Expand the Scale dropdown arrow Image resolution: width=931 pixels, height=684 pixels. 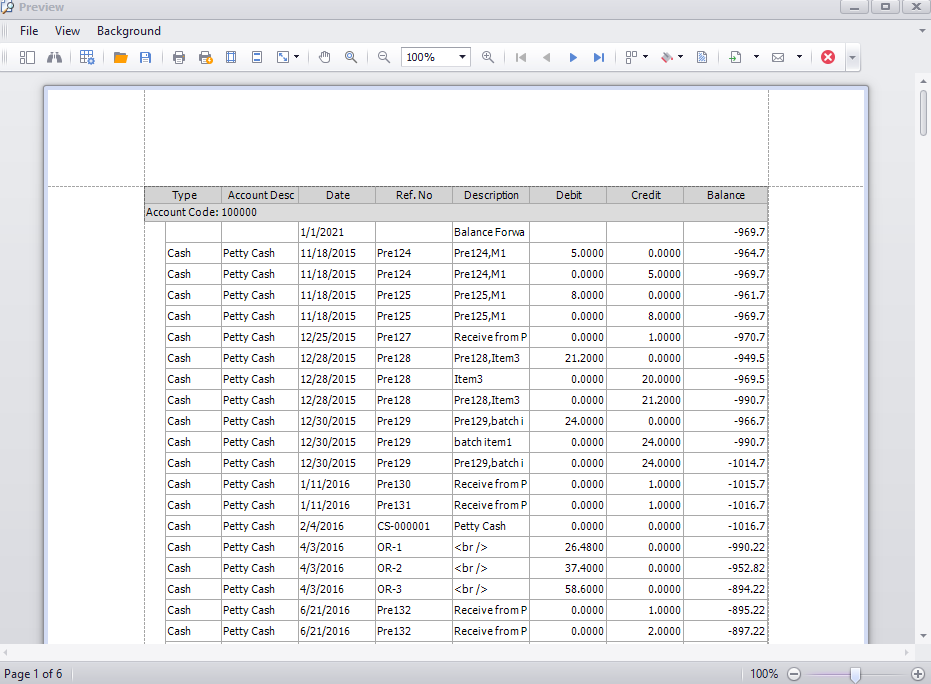[x=296, y=58]
